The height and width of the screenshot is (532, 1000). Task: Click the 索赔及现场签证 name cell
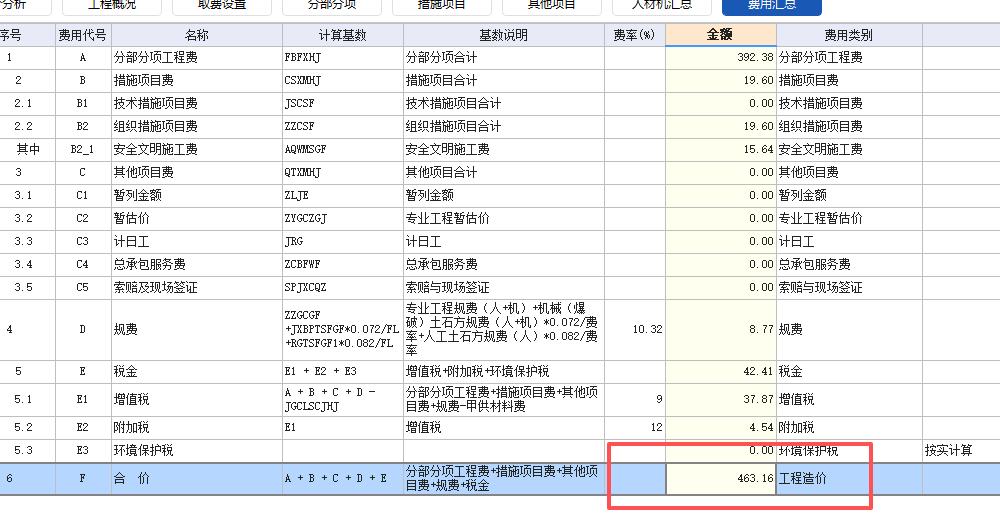coord(196,287)
